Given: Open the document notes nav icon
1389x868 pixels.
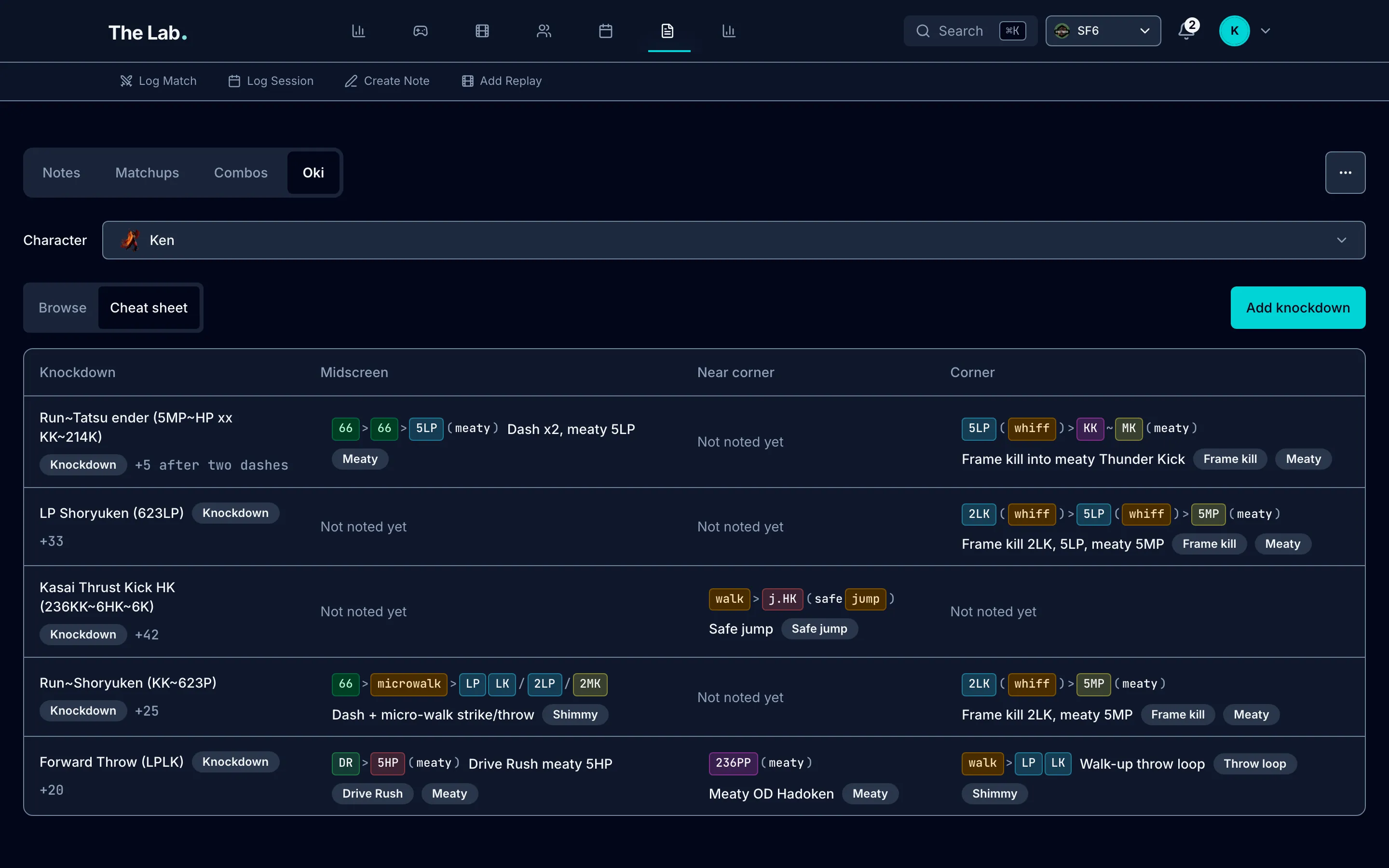Looking at the screenshot, I should click(667, 31).
